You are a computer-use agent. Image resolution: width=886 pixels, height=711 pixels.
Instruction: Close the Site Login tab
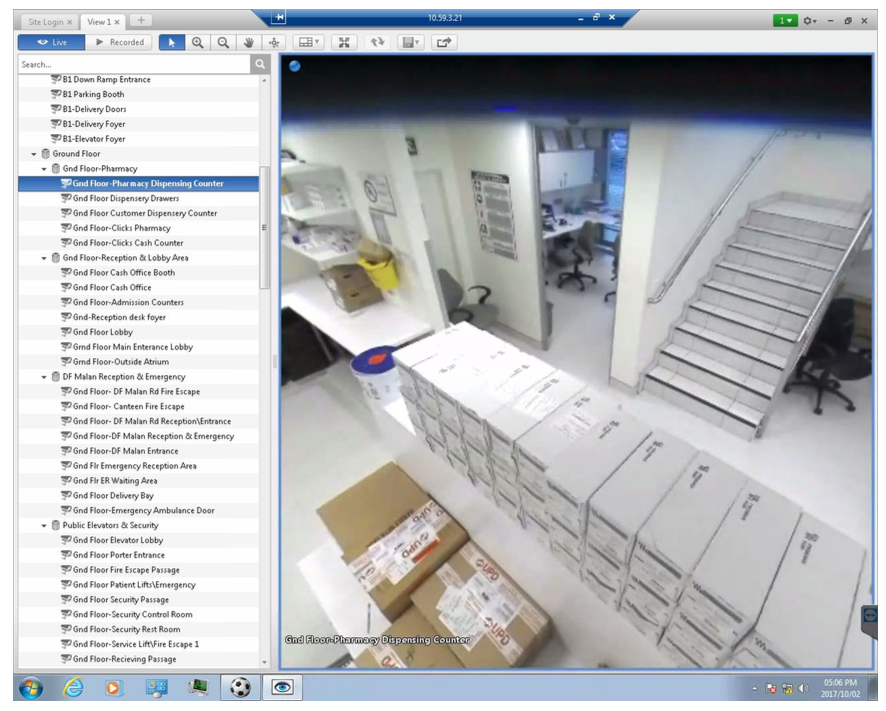[70, 22]
